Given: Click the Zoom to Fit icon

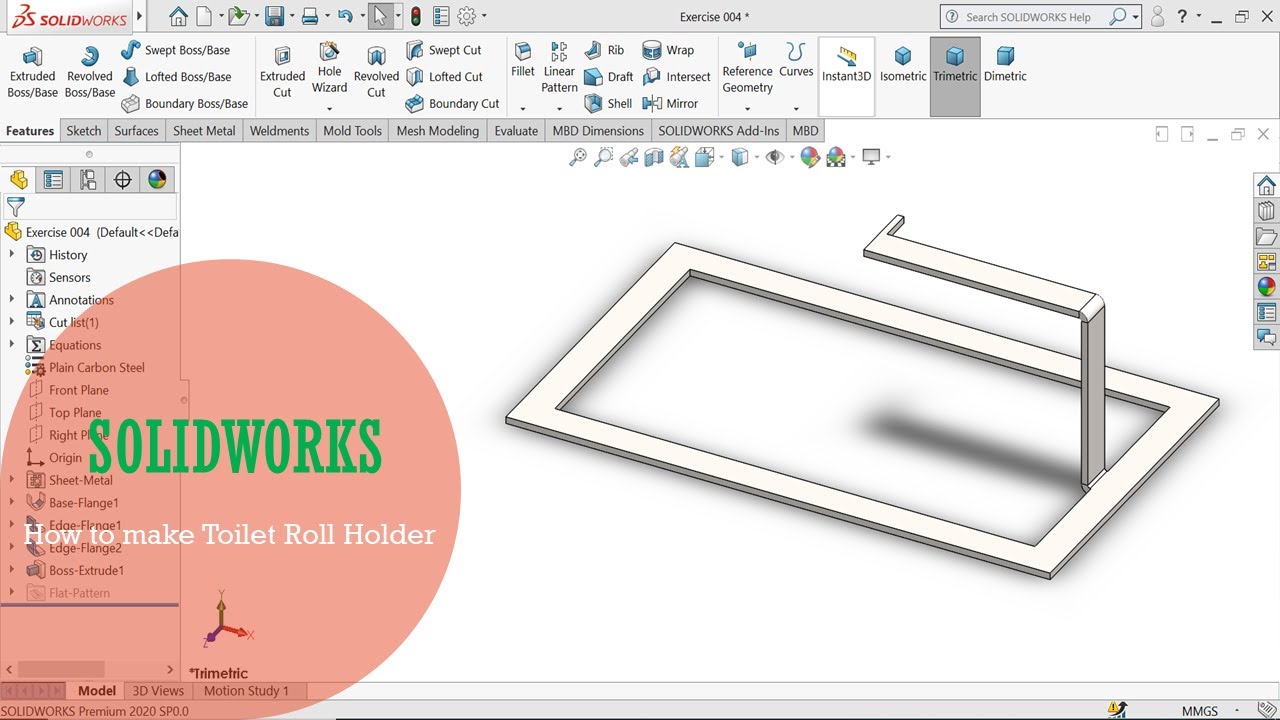Looking at the screenshot, I should (x=577, y=157).
